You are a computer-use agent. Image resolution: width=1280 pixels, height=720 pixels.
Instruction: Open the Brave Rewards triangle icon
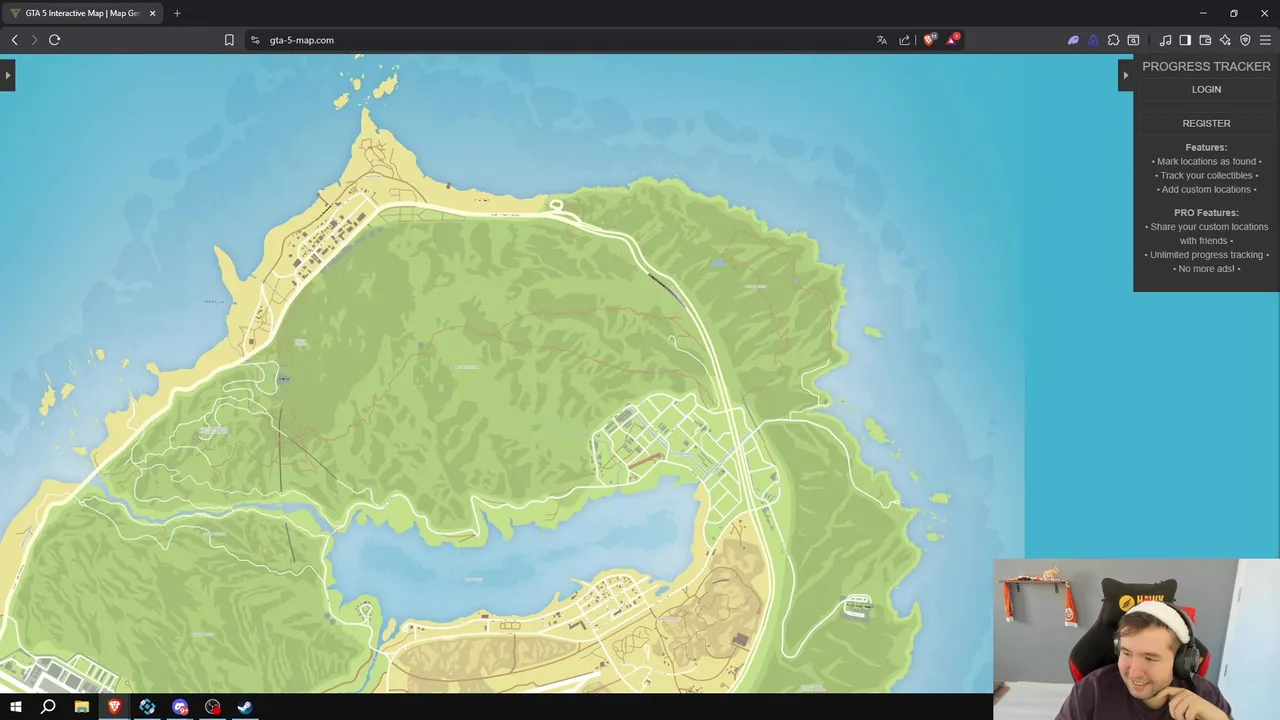pos(952,40)
